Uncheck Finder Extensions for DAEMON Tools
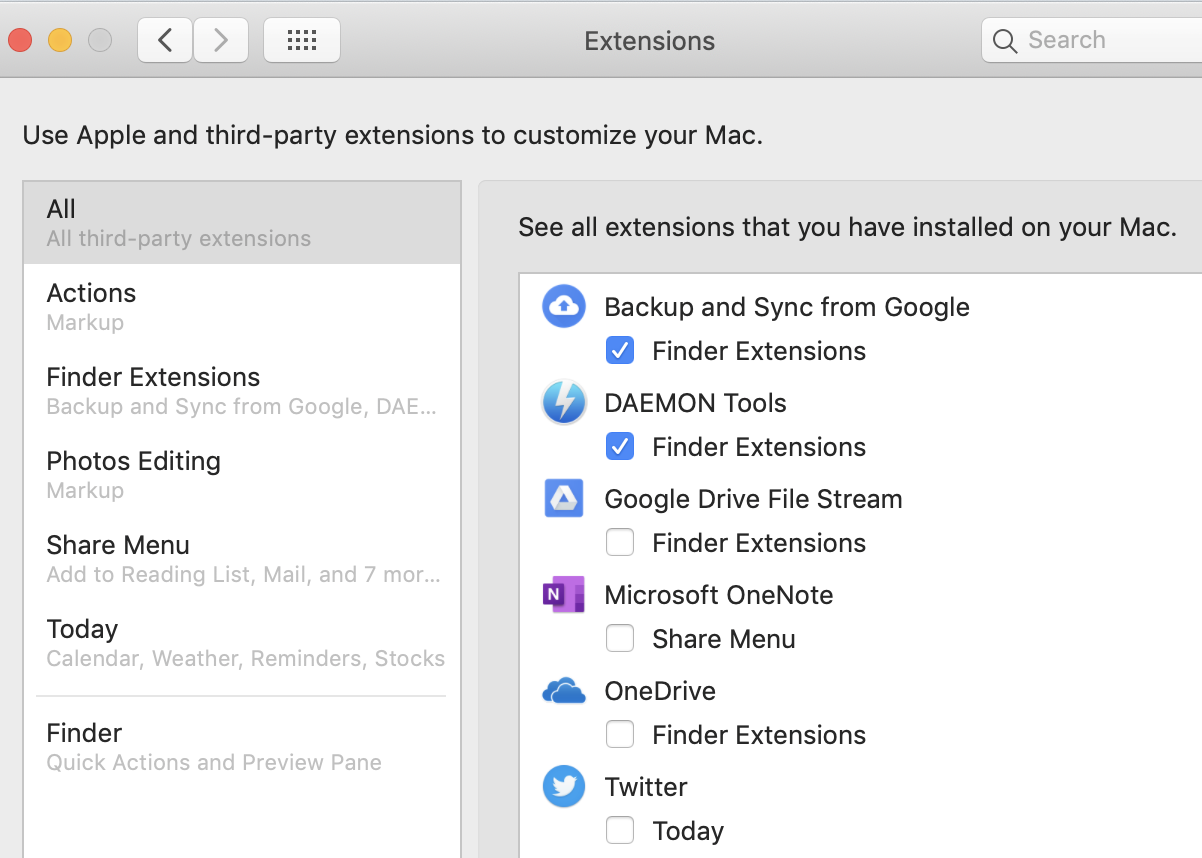The image size is (1202, 858). pos(620,447)
